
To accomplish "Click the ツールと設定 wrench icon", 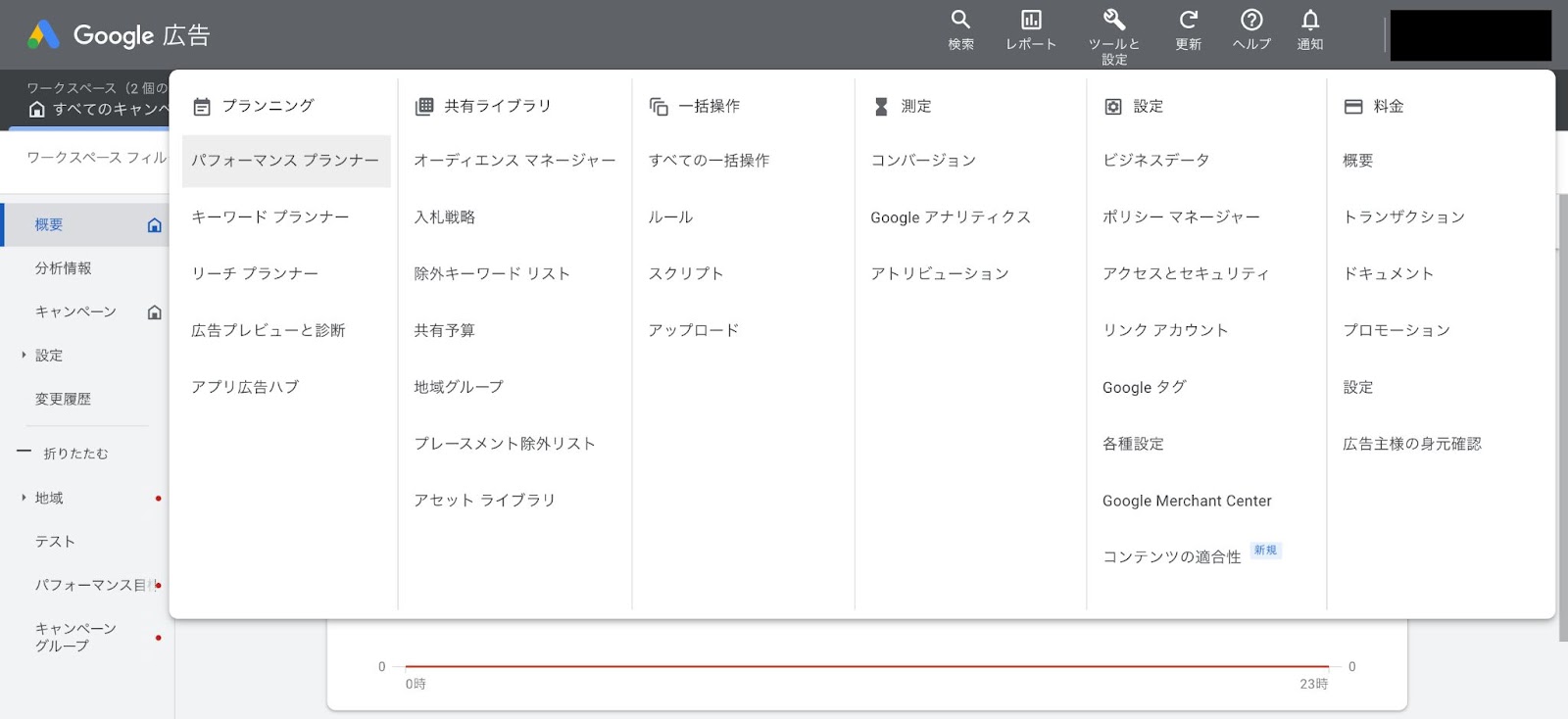I will click(x=1114, y=20).
